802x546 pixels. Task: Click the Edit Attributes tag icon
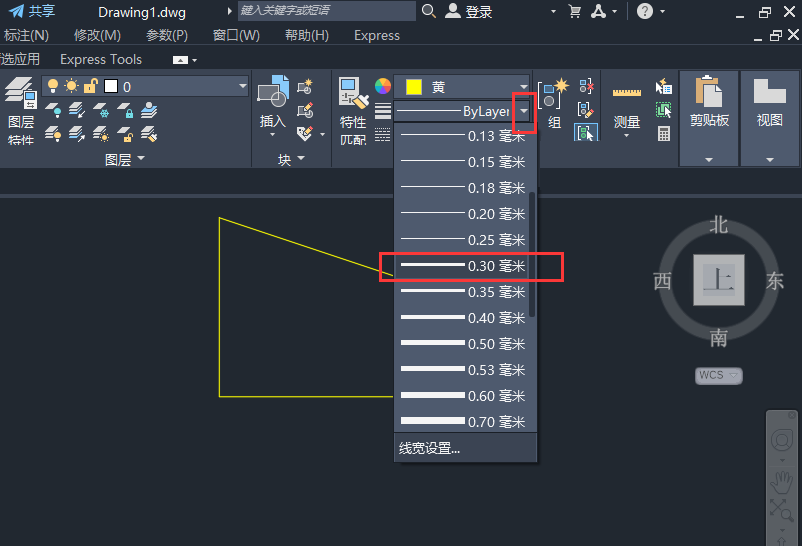(305, 134)
